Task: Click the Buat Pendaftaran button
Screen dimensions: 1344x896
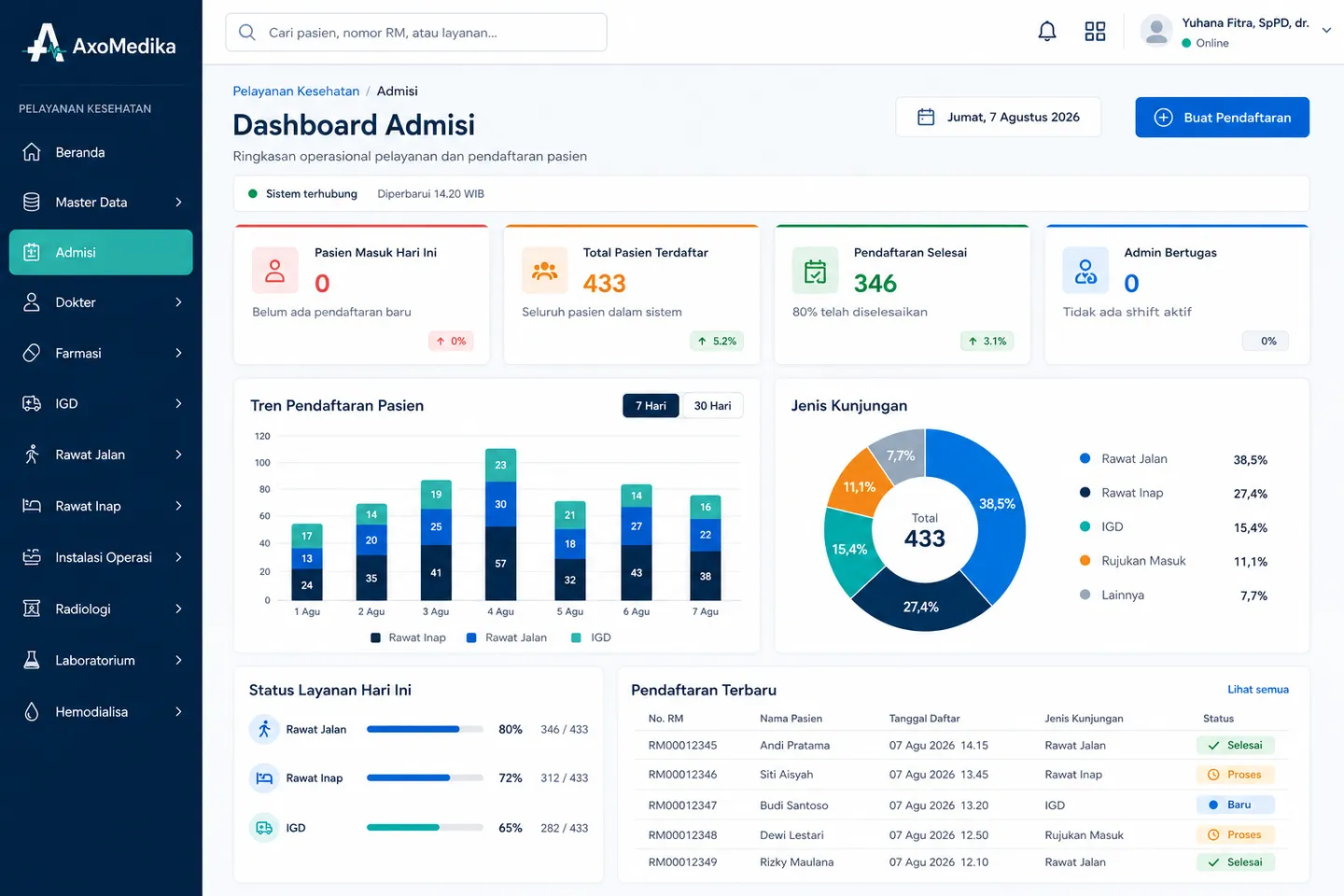Action: (x=1222, y=118)
